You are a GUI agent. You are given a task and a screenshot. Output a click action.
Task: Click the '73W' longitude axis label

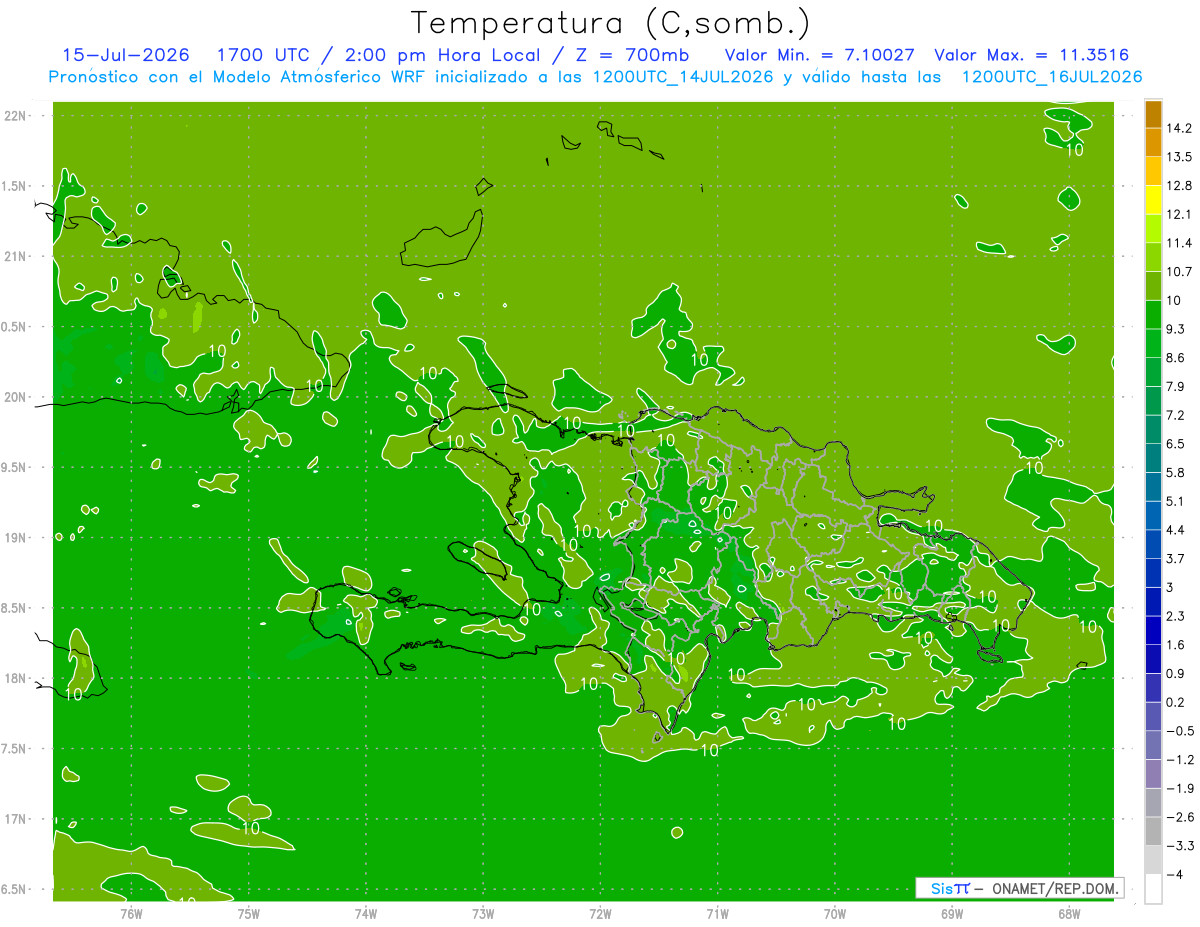[483, 914]
